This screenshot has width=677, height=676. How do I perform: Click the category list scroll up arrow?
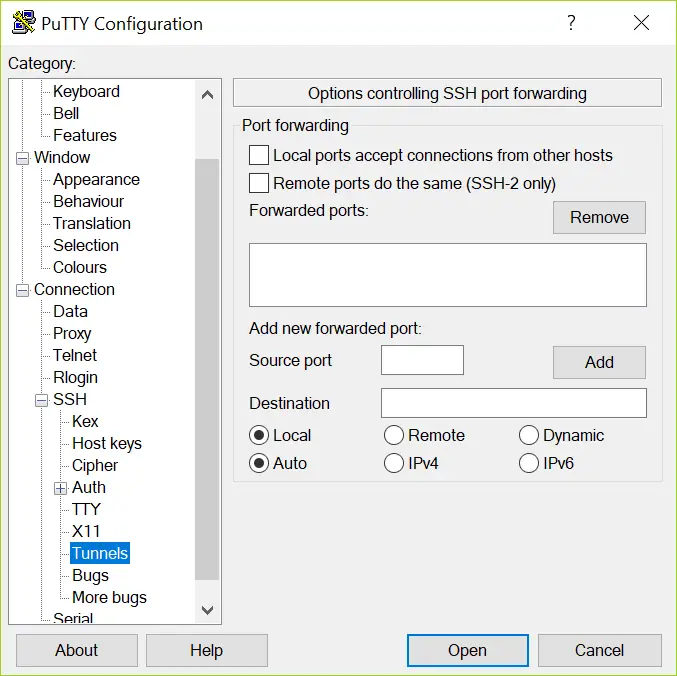[x=208, y=95]
